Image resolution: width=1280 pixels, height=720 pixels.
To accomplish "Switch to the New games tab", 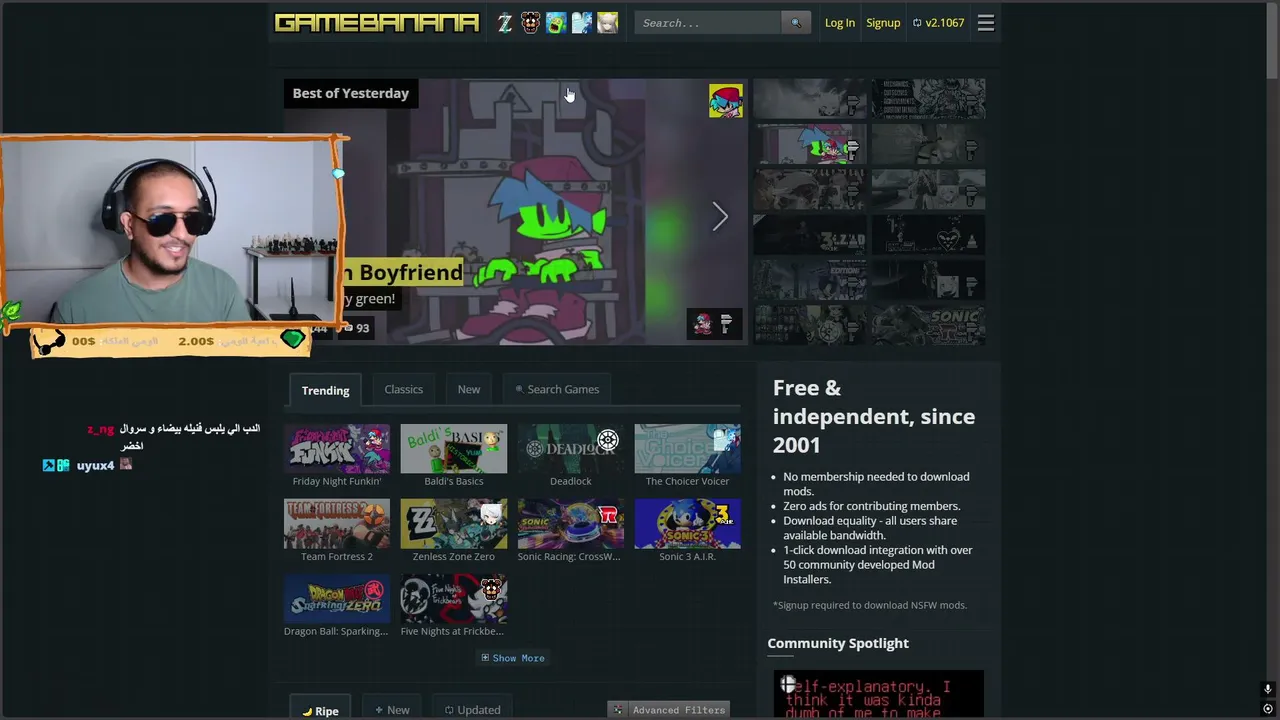I will click(469, 389).
